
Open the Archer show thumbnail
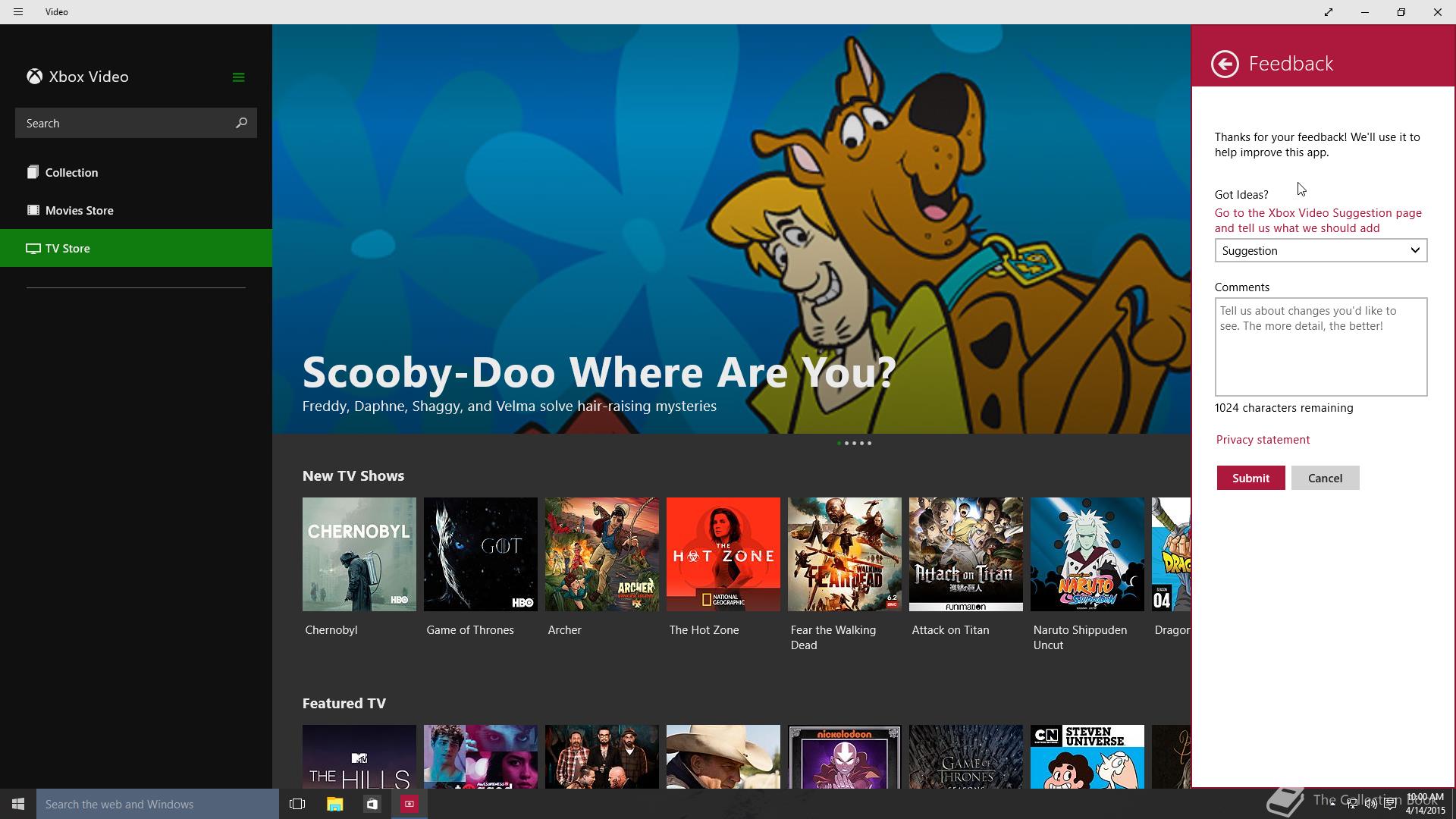click(x=602, y=554)
